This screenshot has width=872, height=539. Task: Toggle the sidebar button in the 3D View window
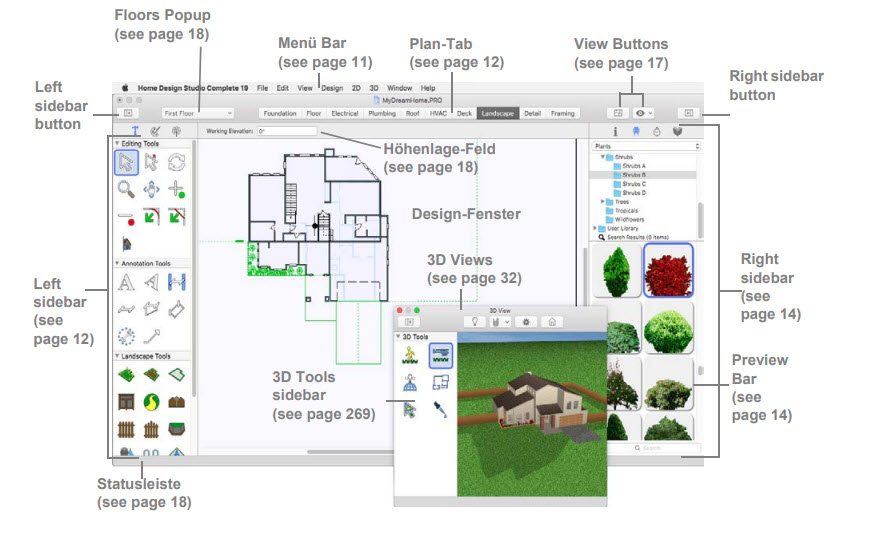(x=409, y=322)
